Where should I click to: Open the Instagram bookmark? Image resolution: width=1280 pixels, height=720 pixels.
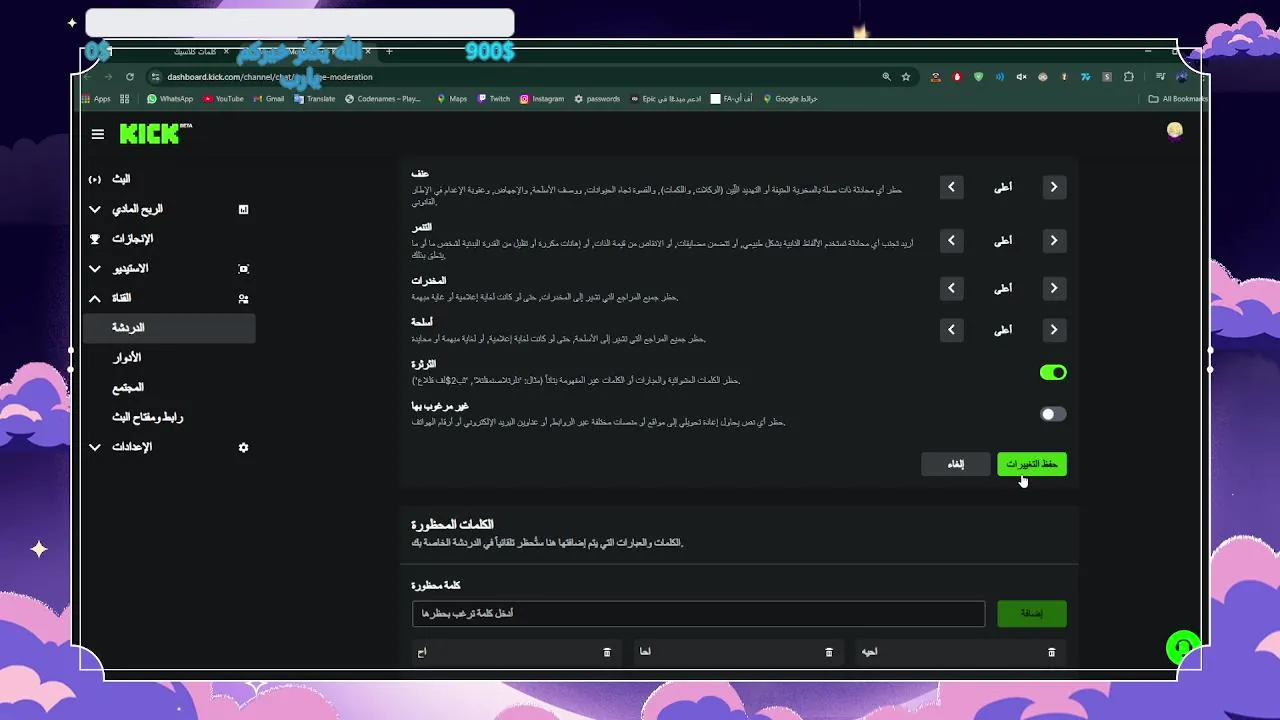[x=542, y=99]
